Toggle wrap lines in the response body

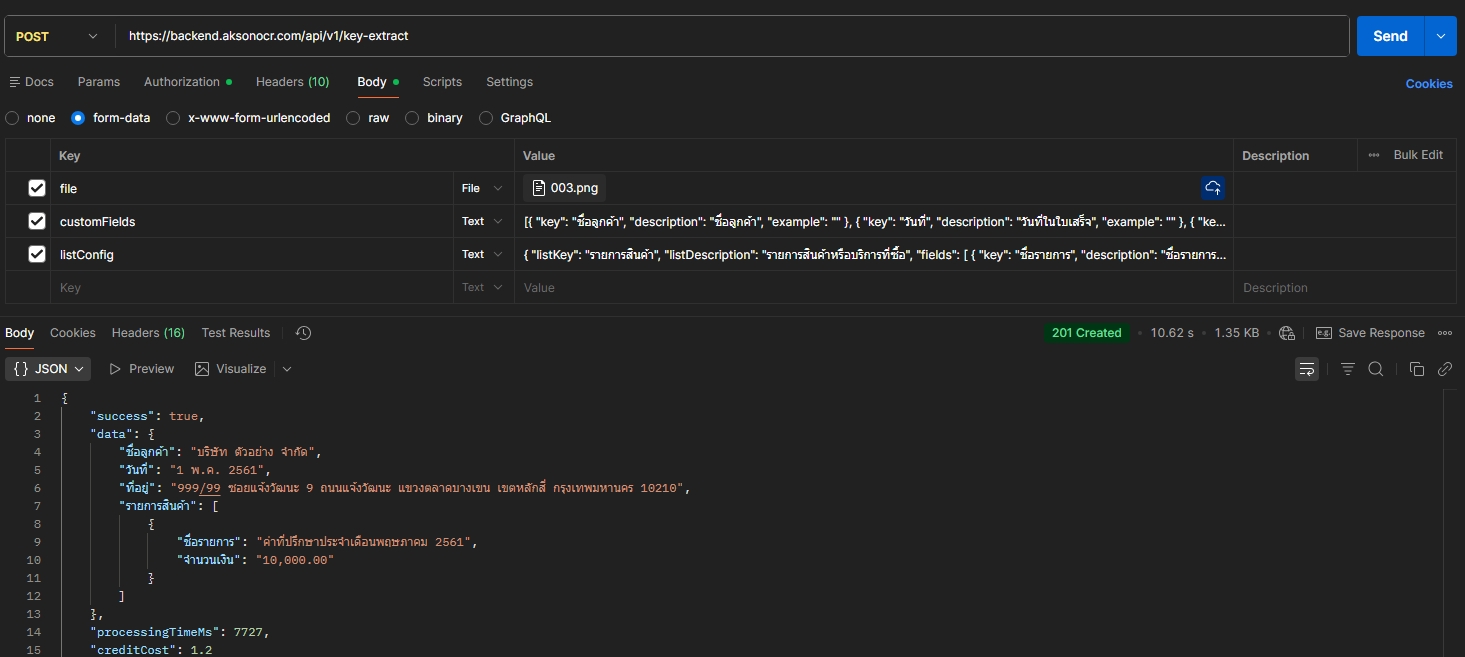click(x=1306, y=368)
